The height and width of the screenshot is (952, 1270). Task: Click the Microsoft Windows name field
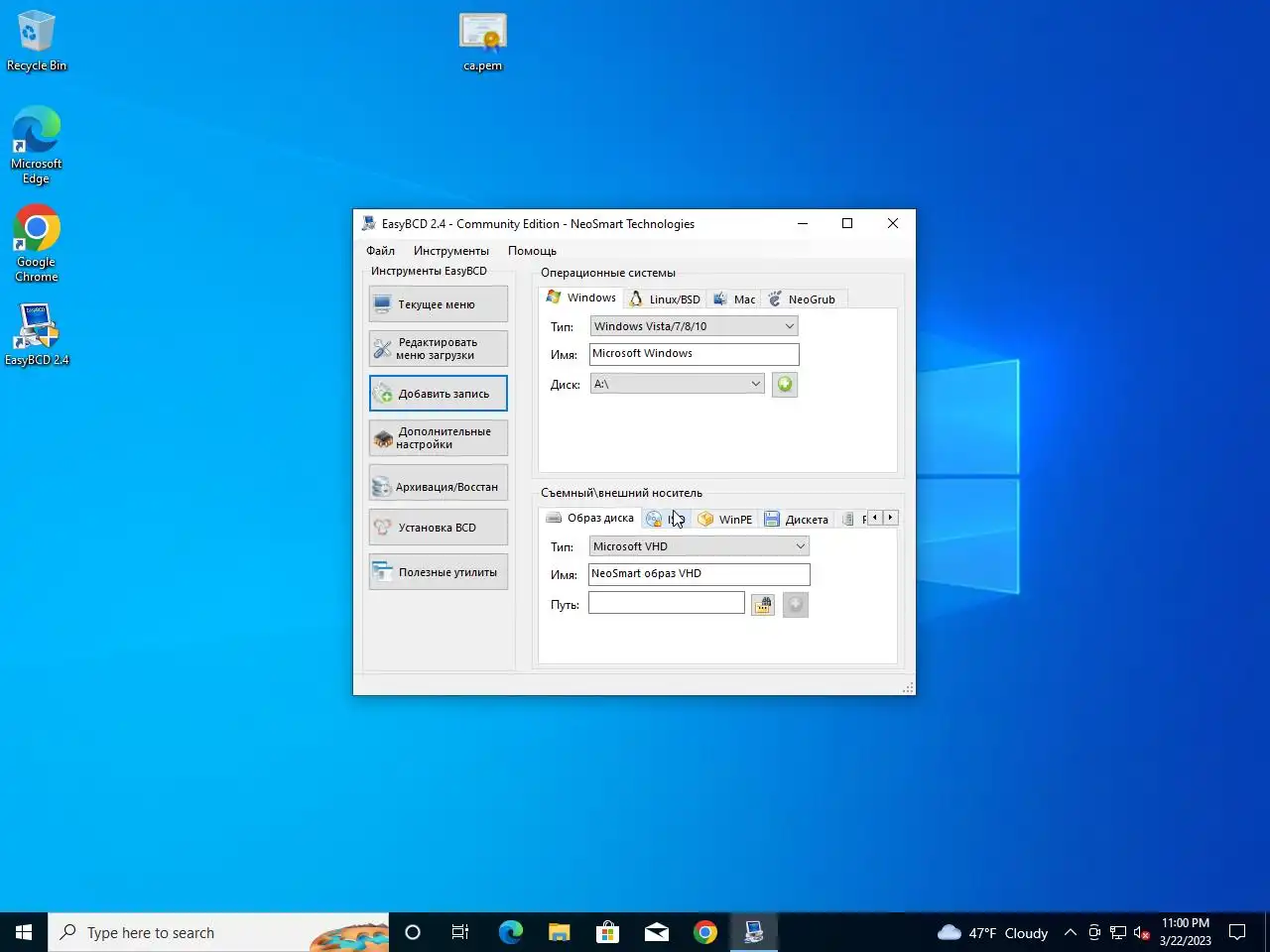pos(694,354)
